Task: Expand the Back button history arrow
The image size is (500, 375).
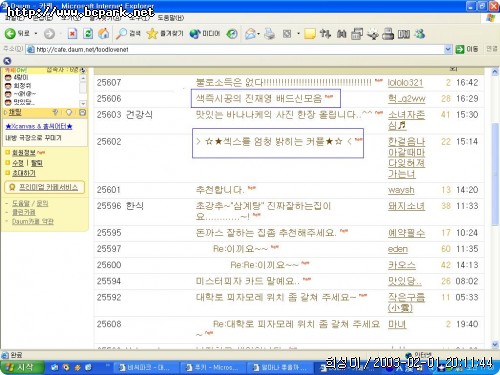Action: [x=36, y=34]
